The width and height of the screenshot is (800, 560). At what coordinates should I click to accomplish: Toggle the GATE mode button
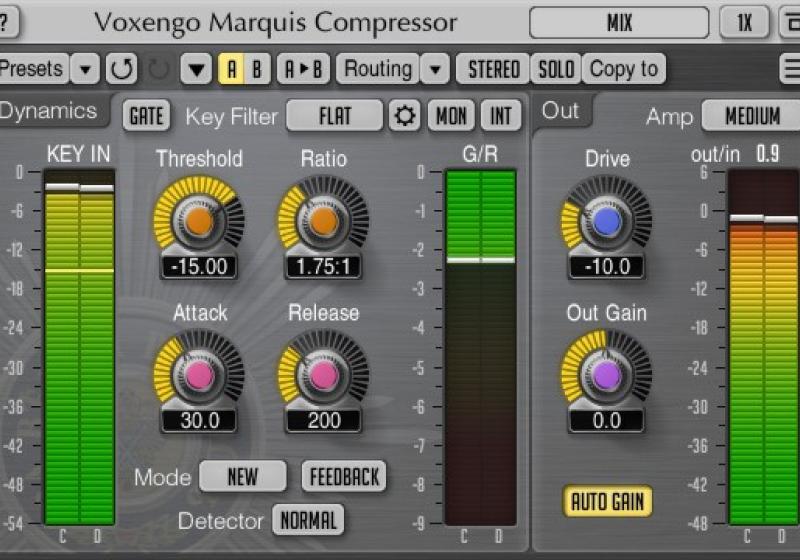[x=146, y=116]
